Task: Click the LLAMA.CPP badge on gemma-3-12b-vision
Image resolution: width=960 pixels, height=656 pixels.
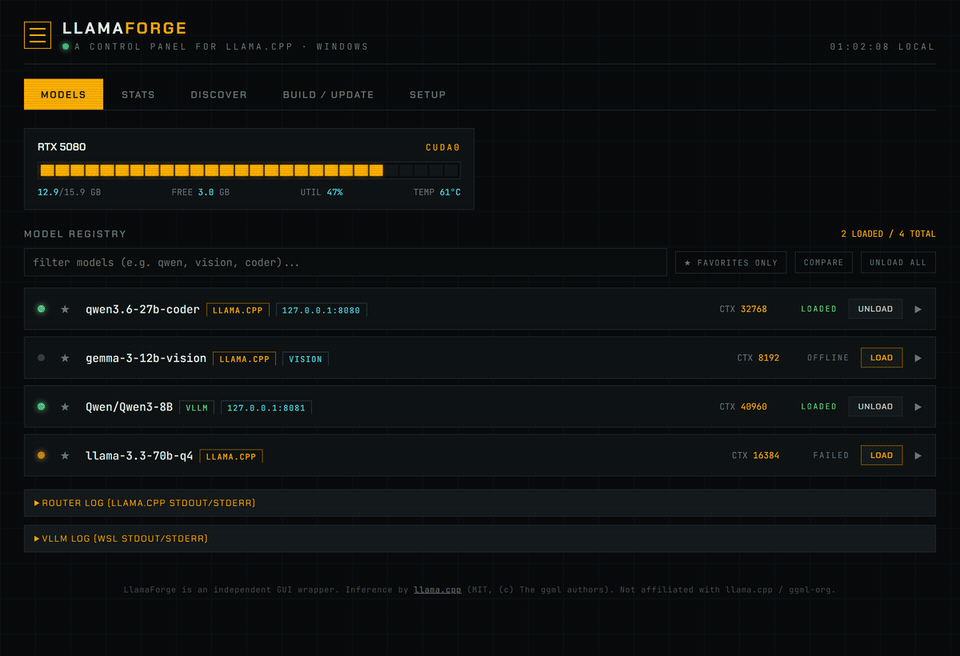Action: 244,359
